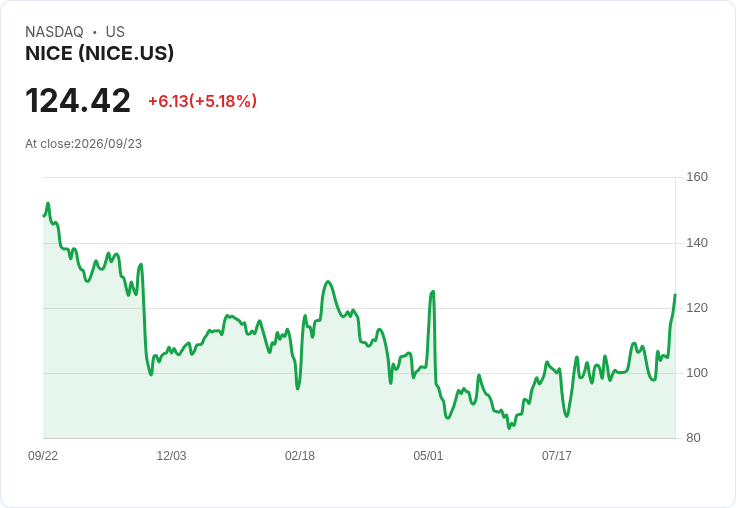This screenshot has width=736, height=508.
Task: Click the NASDAQ exchange label
Action: (54, 32)
